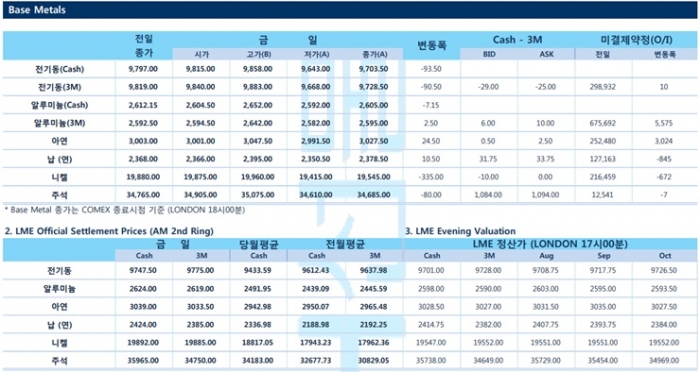Select the cell showing 2,612.15

click(x=143, y=105)
